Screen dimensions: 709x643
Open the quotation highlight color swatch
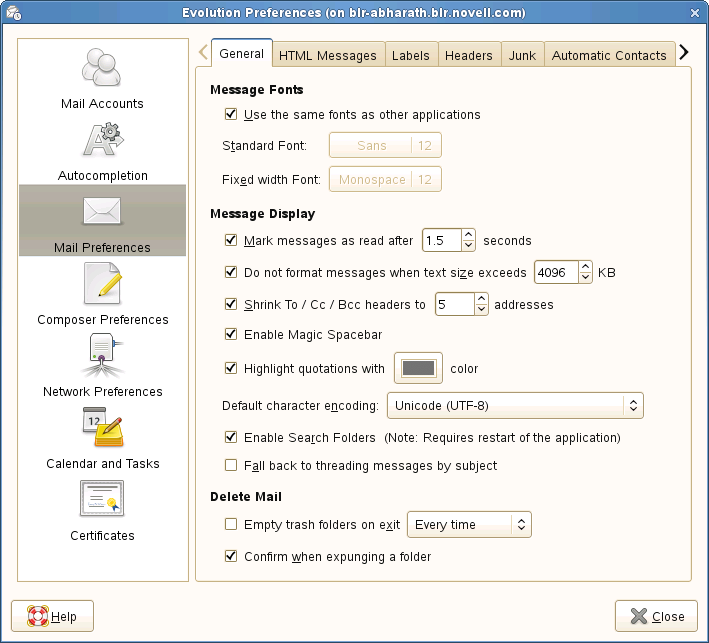point(418,369)
